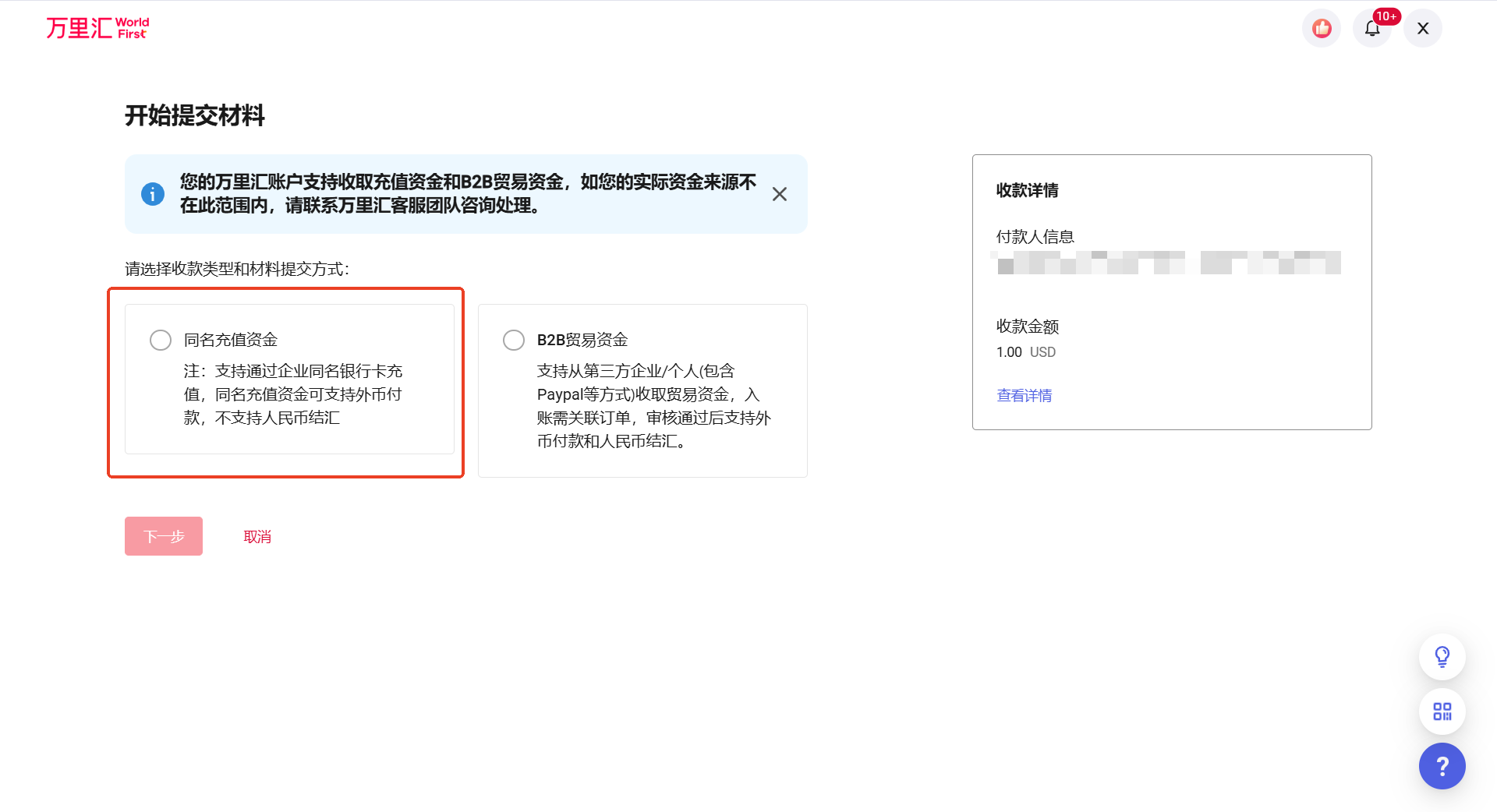Open feedback via the thumbs-up icon

click(x=1321, y=28)
